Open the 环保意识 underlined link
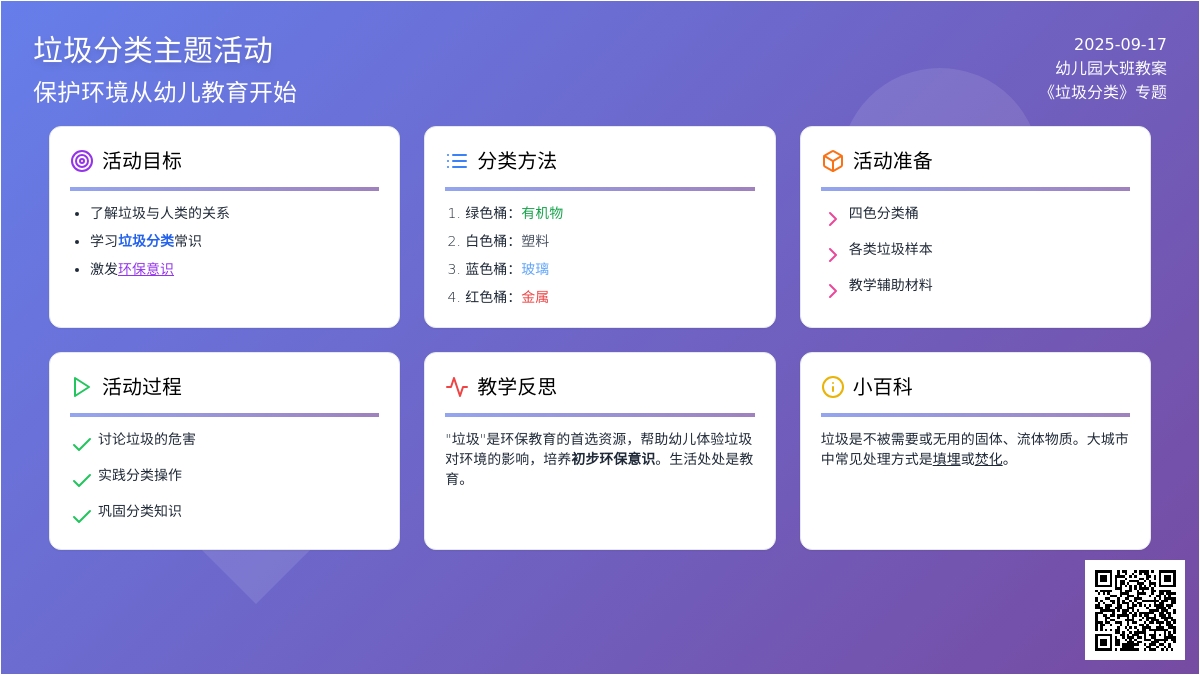 tap(146, 269)
